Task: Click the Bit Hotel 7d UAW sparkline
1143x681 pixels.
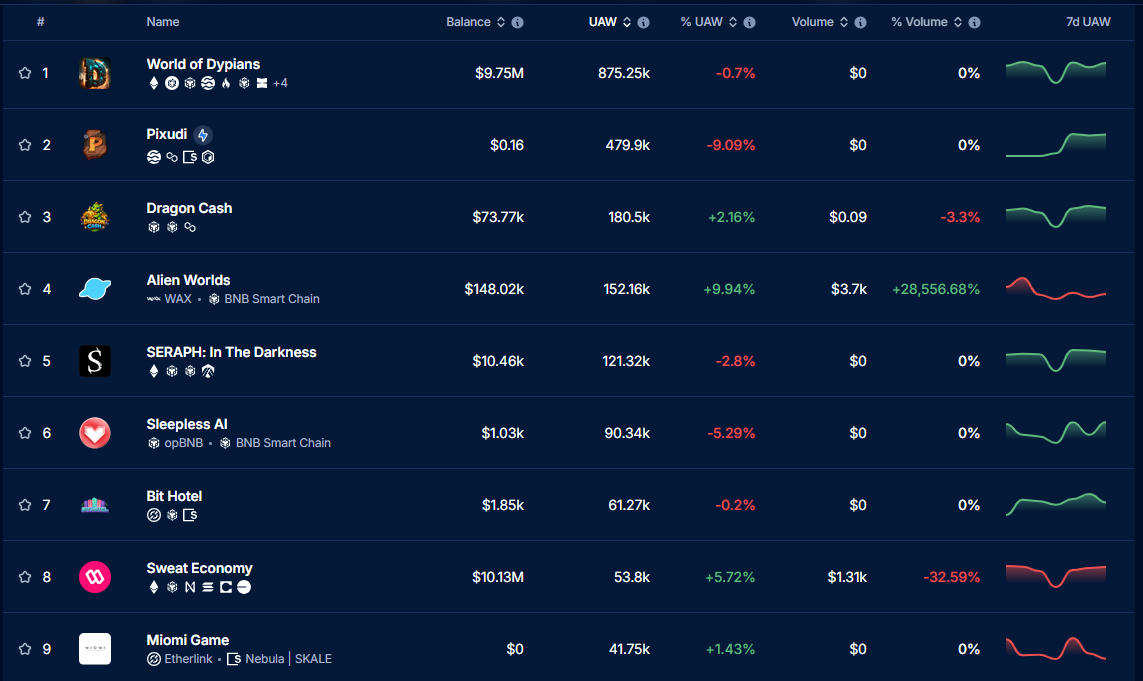Action: 1056,504
